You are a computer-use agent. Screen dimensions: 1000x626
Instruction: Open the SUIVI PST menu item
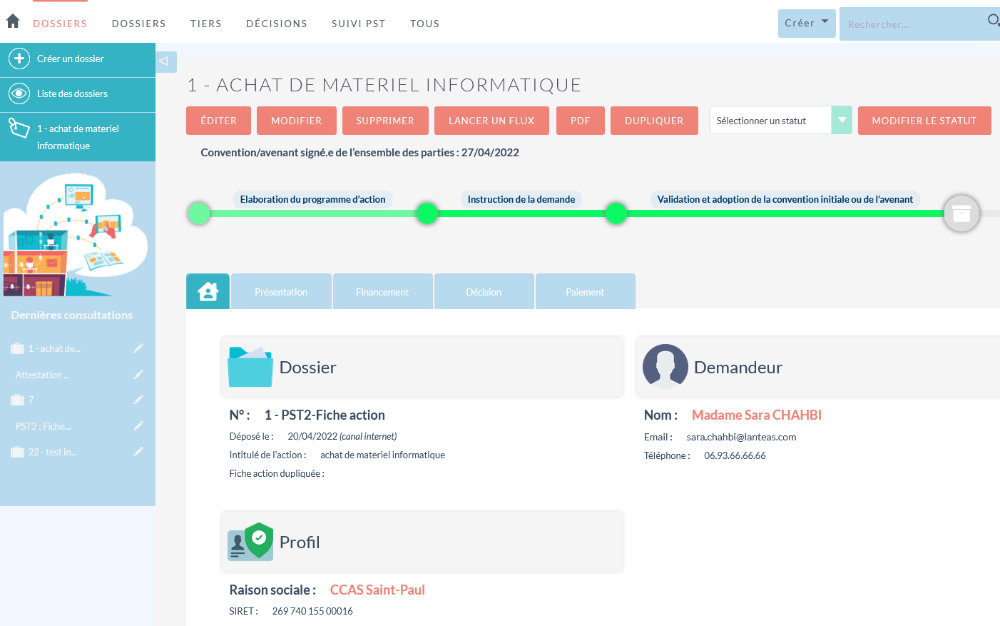(358, 24)
